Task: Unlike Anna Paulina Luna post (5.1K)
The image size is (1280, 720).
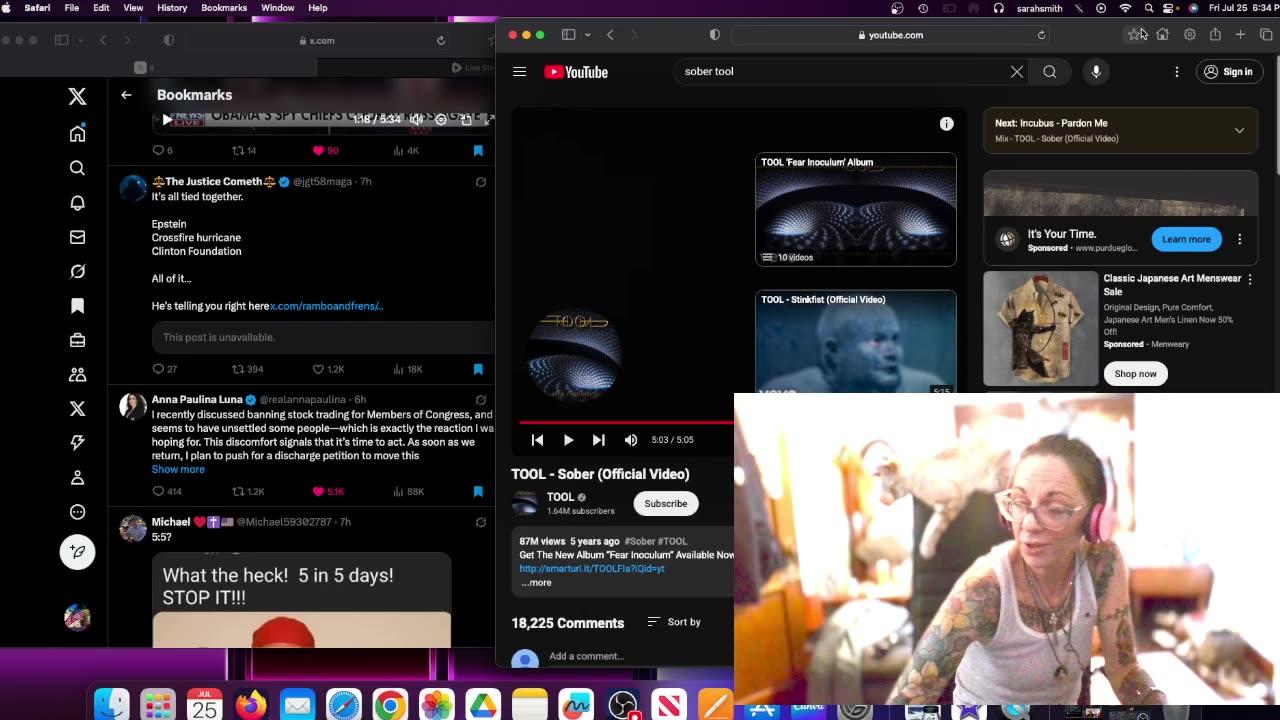Action: [x=319, y=491]
